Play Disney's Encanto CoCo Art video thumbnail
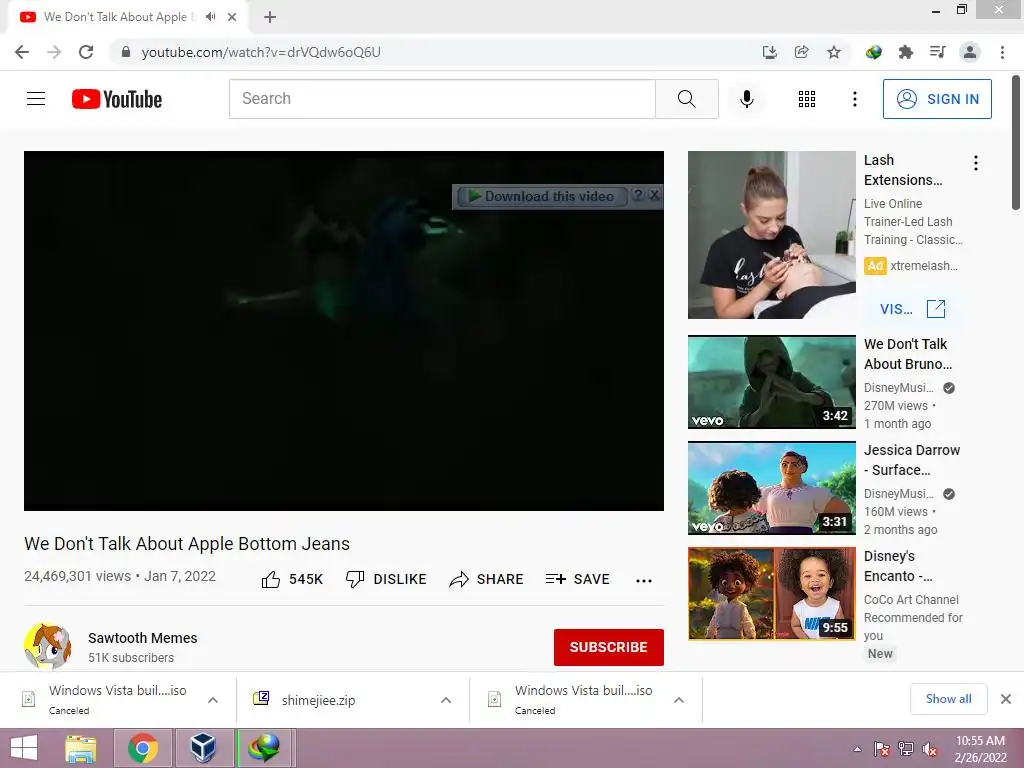This screenshot has width=1024, height=768. click(771, 594)
